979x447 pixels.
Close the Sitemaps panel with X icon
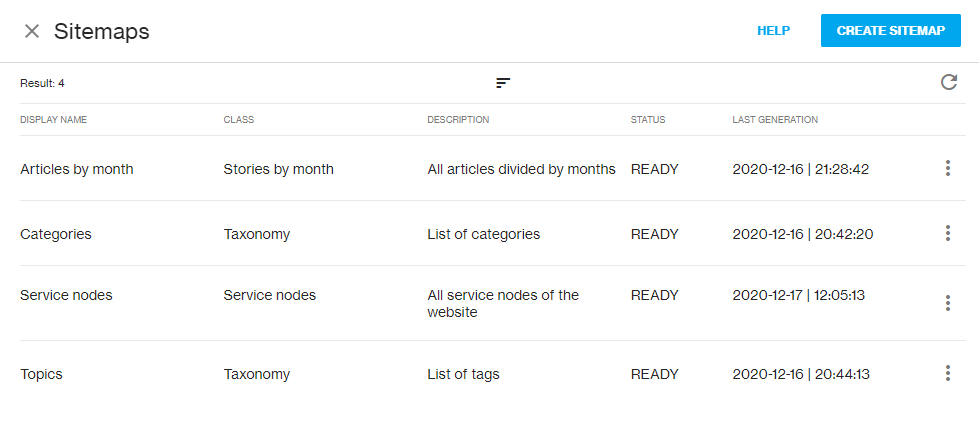tap(32, 31)
